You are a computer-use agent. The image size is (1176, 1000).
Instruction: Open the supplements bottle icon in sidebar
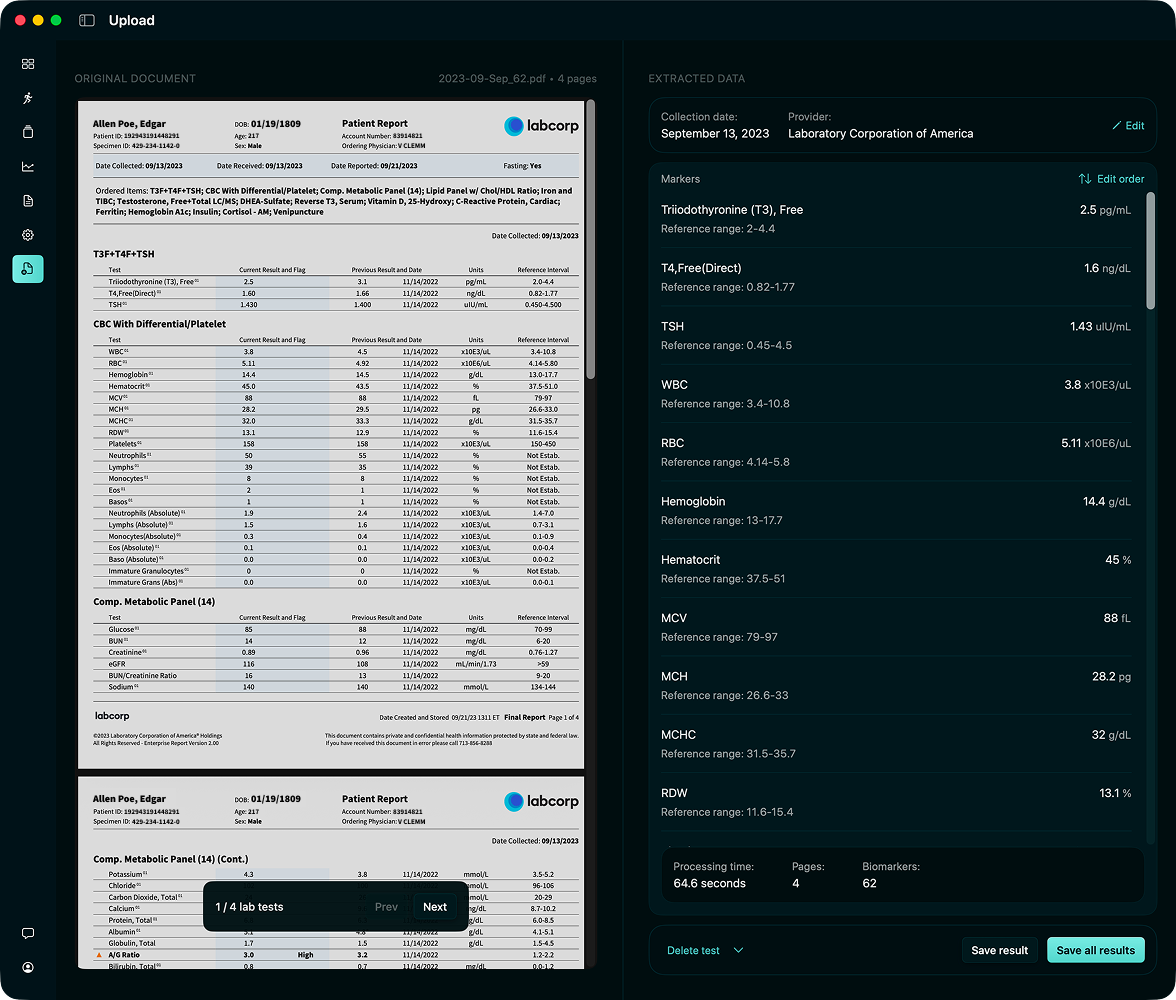[x=28, y=132]
